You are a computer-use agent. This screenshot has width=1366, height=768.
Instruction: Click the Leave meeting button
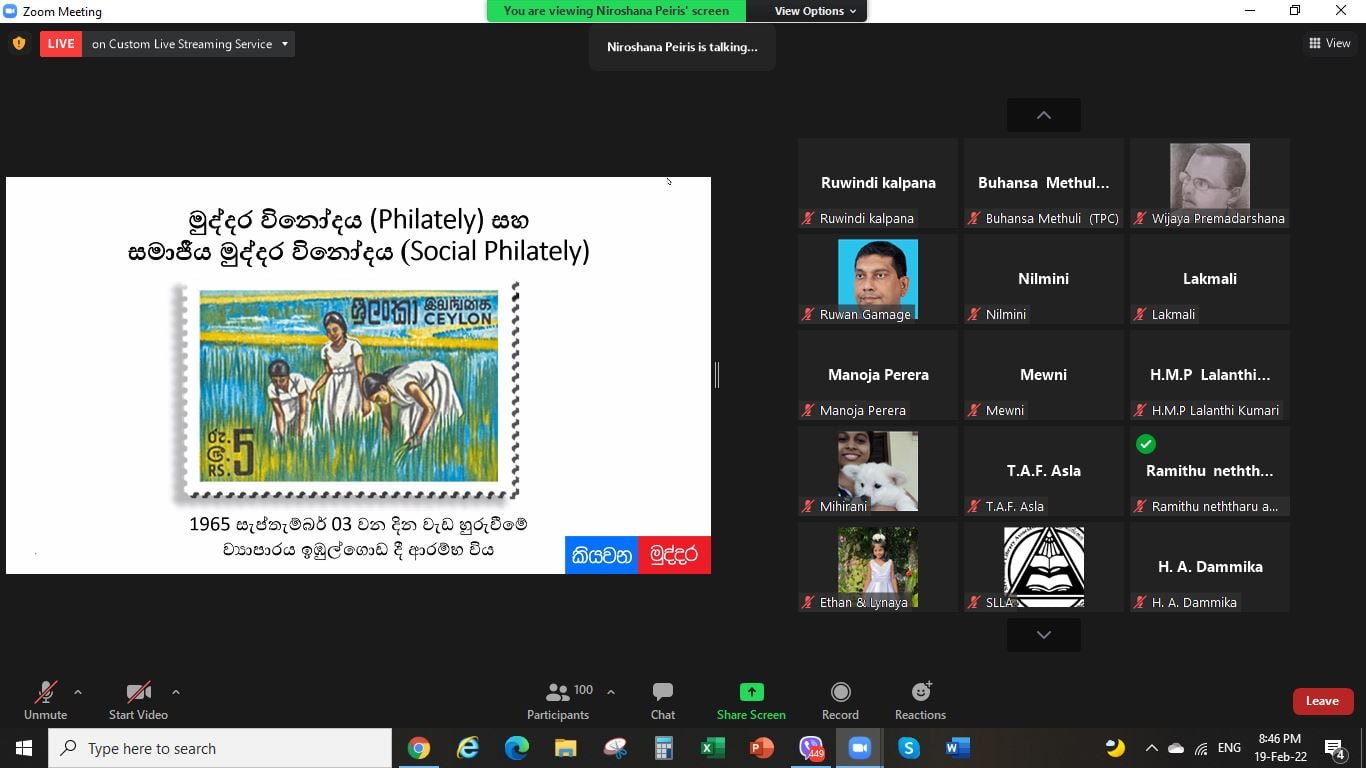pyautogui.click(x=1322, y=701)
